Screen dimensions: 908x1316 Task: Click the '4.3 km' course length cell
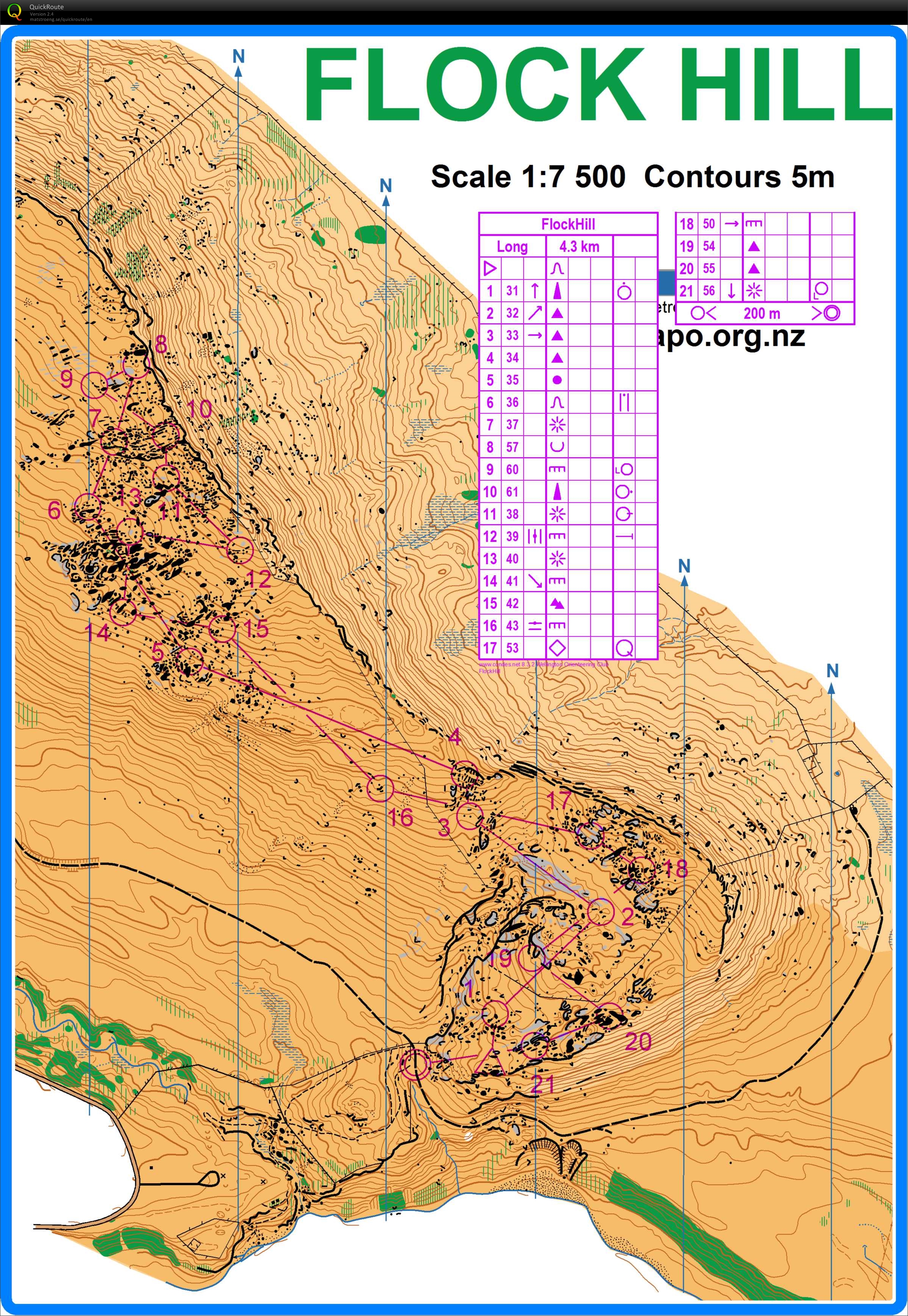pyautogui.click(x=579, y=246)
